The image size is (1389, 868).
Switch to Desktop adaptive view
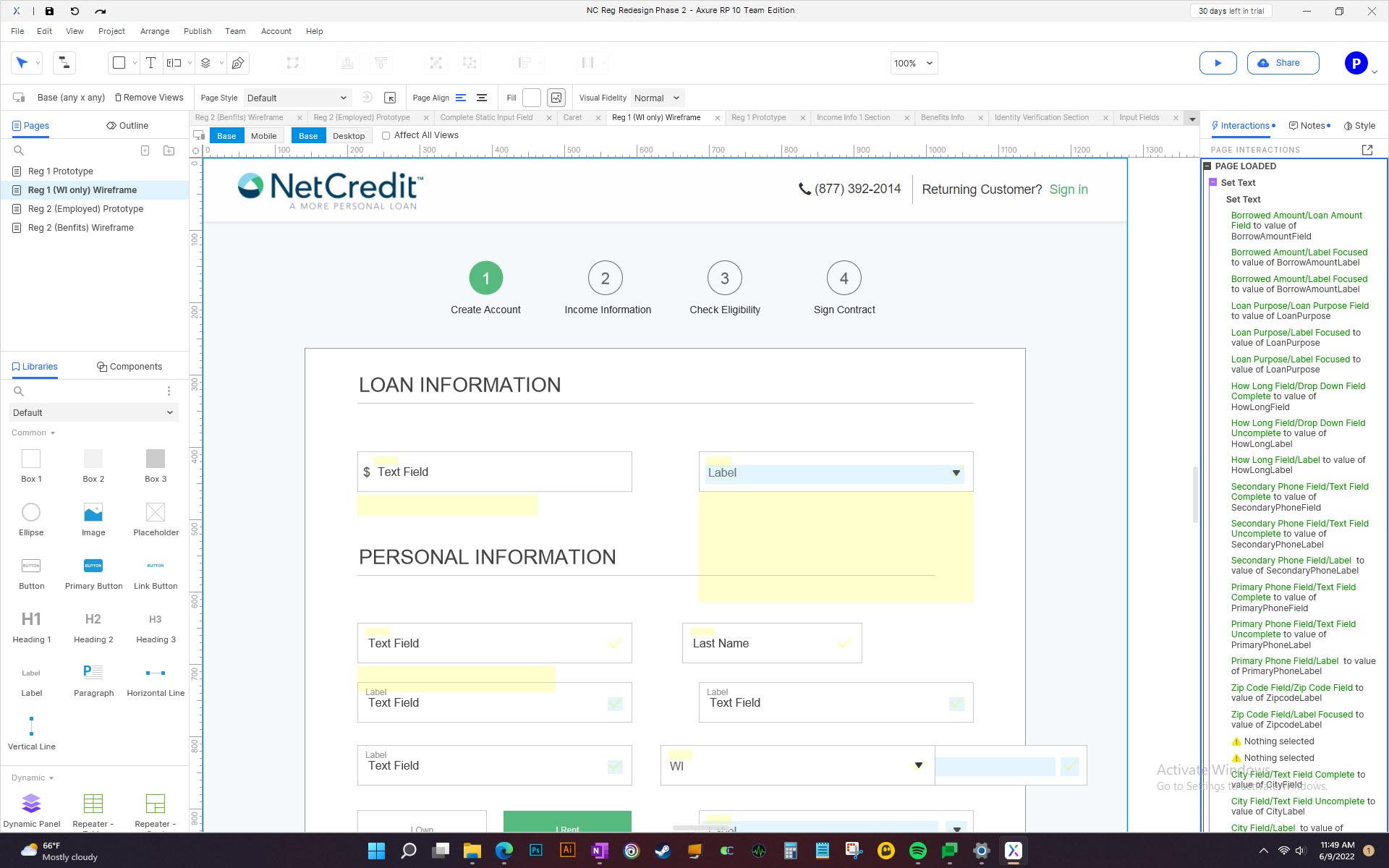tap(348, 136)
